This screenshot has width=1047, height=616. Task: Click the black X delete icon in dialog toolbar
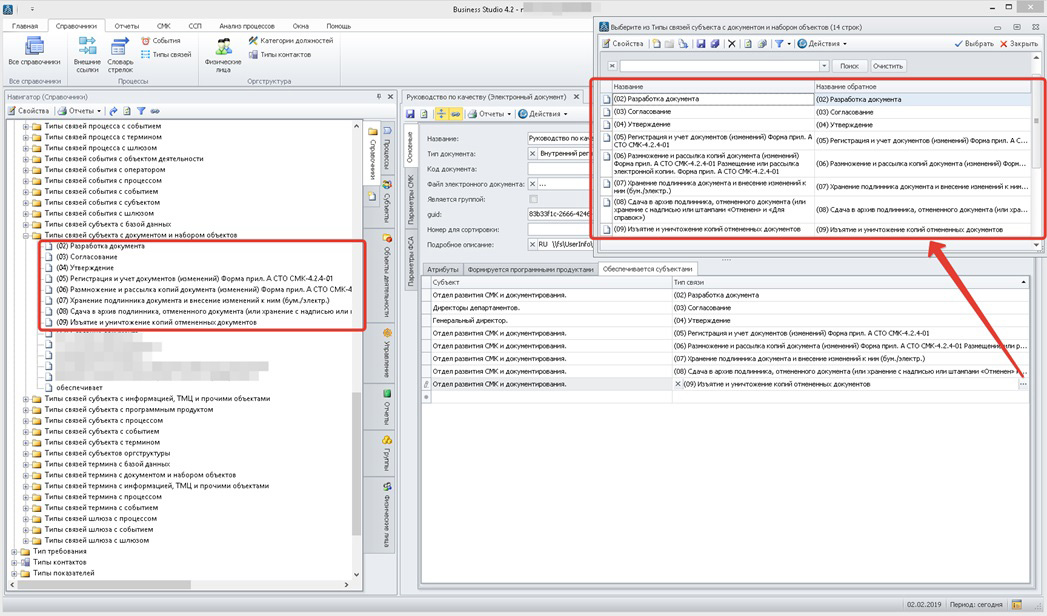point(732,44)
